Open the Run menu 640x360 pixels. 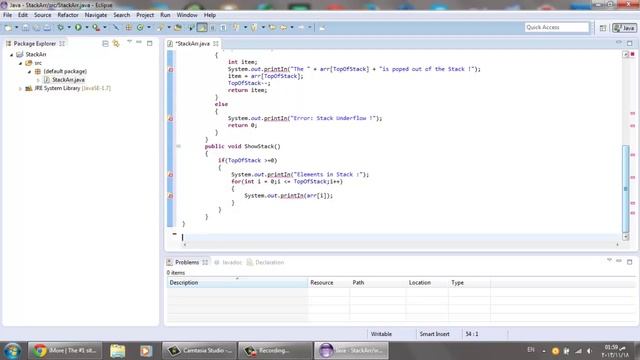pyautogui.click(x=165, y=15)
